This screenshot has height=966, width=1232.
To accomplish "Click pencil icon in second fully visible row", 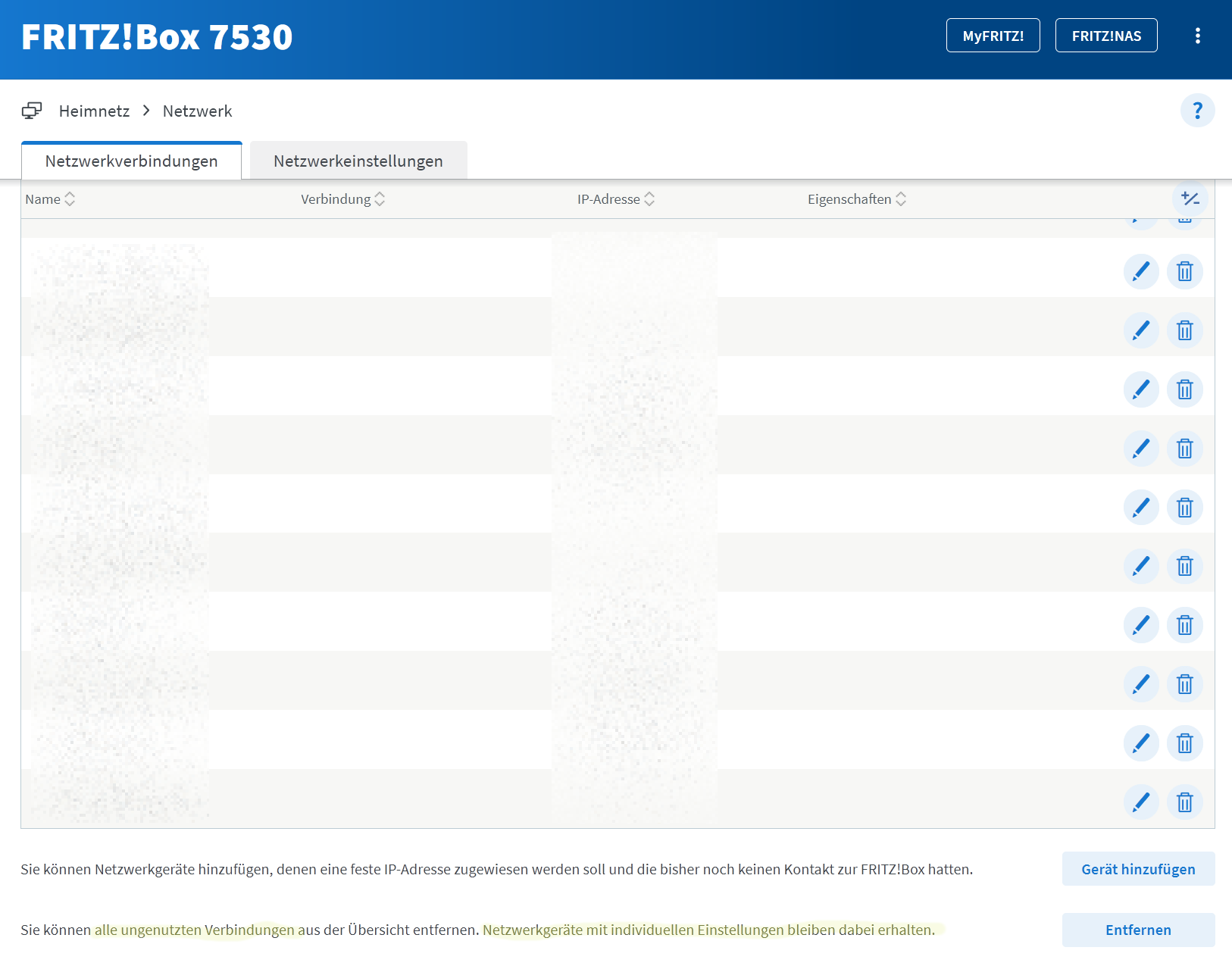I will pos(1141,330).
